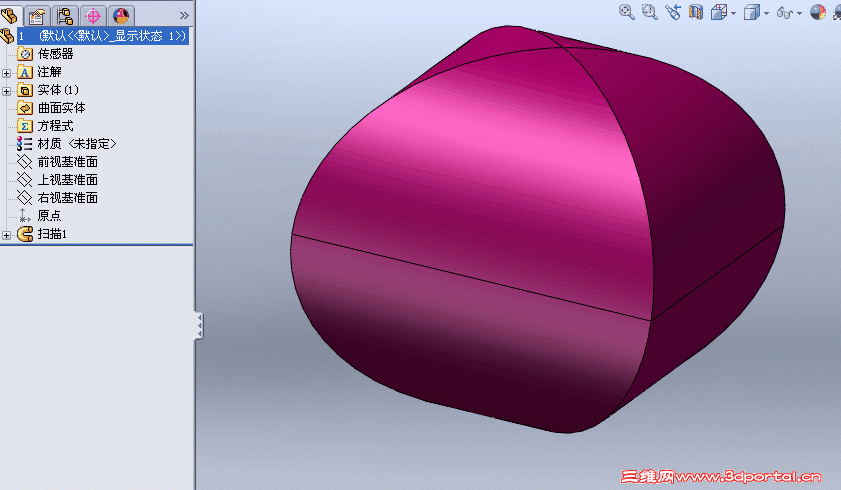This screenshot has width=841, height=490.
Task: Expand the 注解 annotations node
Action: [6, 73]
